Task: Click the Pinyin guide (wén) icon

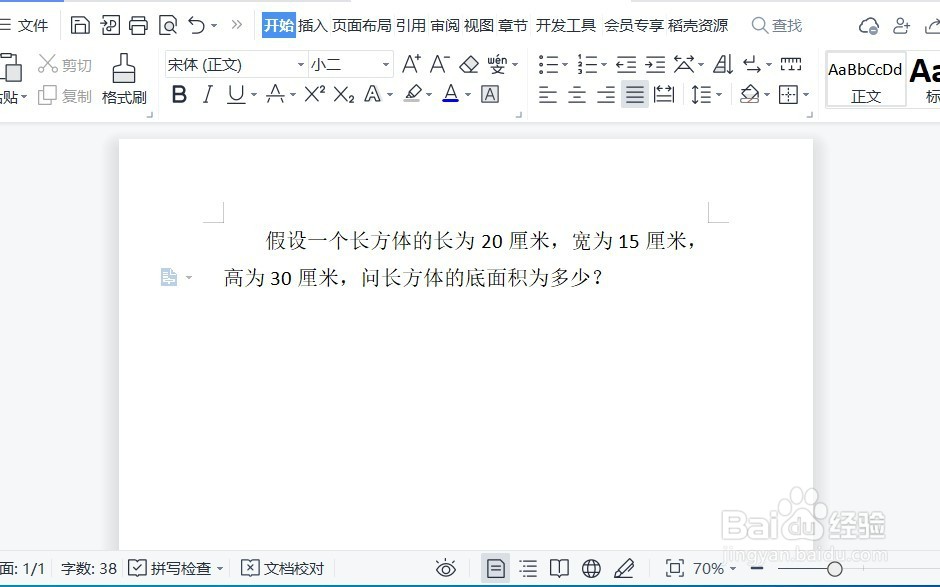Action: coord(497,65)
